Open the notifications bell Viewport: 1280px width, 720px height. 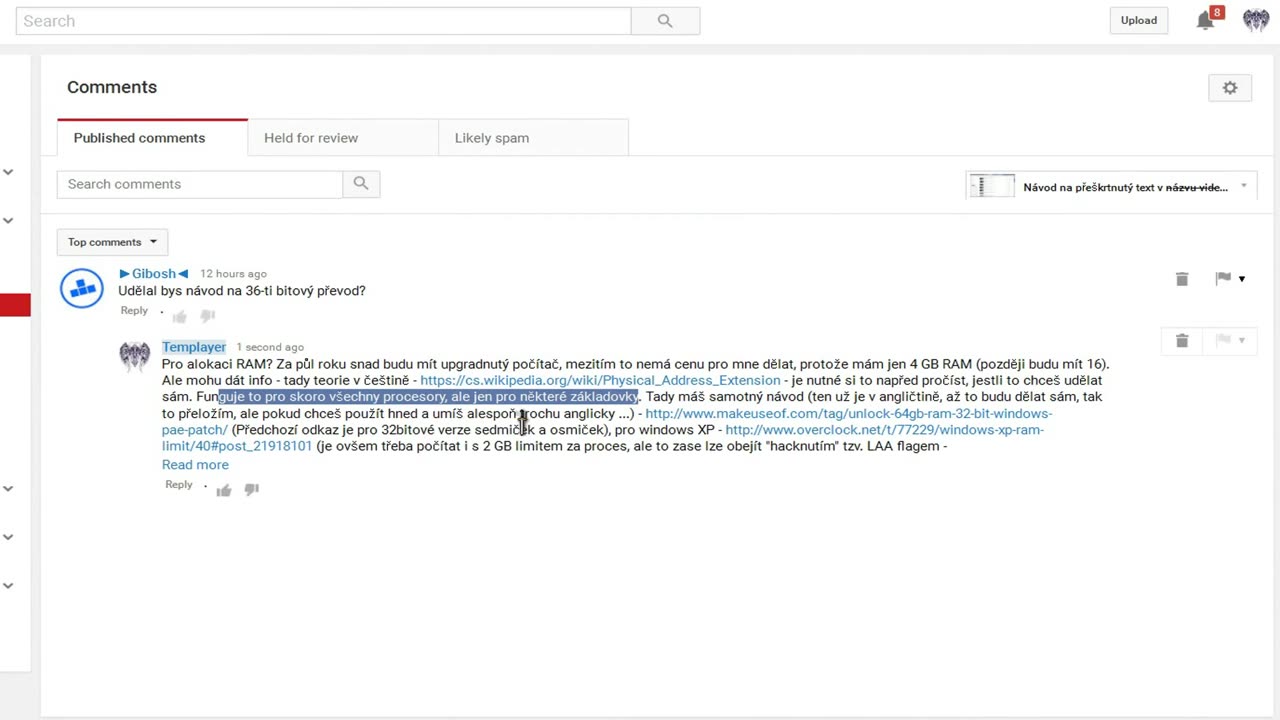pyautogui.click(x=1206, y=20)
